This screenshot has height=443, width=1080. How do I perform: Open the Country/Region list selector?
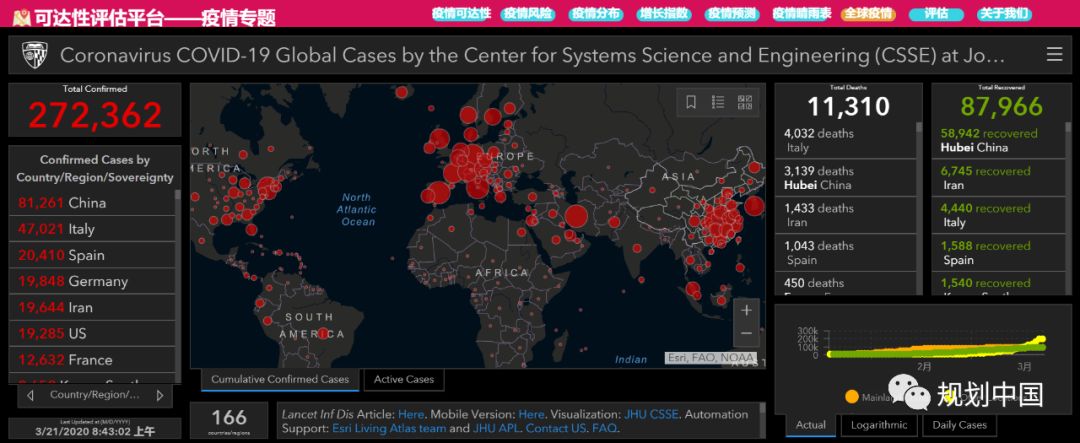95,395
